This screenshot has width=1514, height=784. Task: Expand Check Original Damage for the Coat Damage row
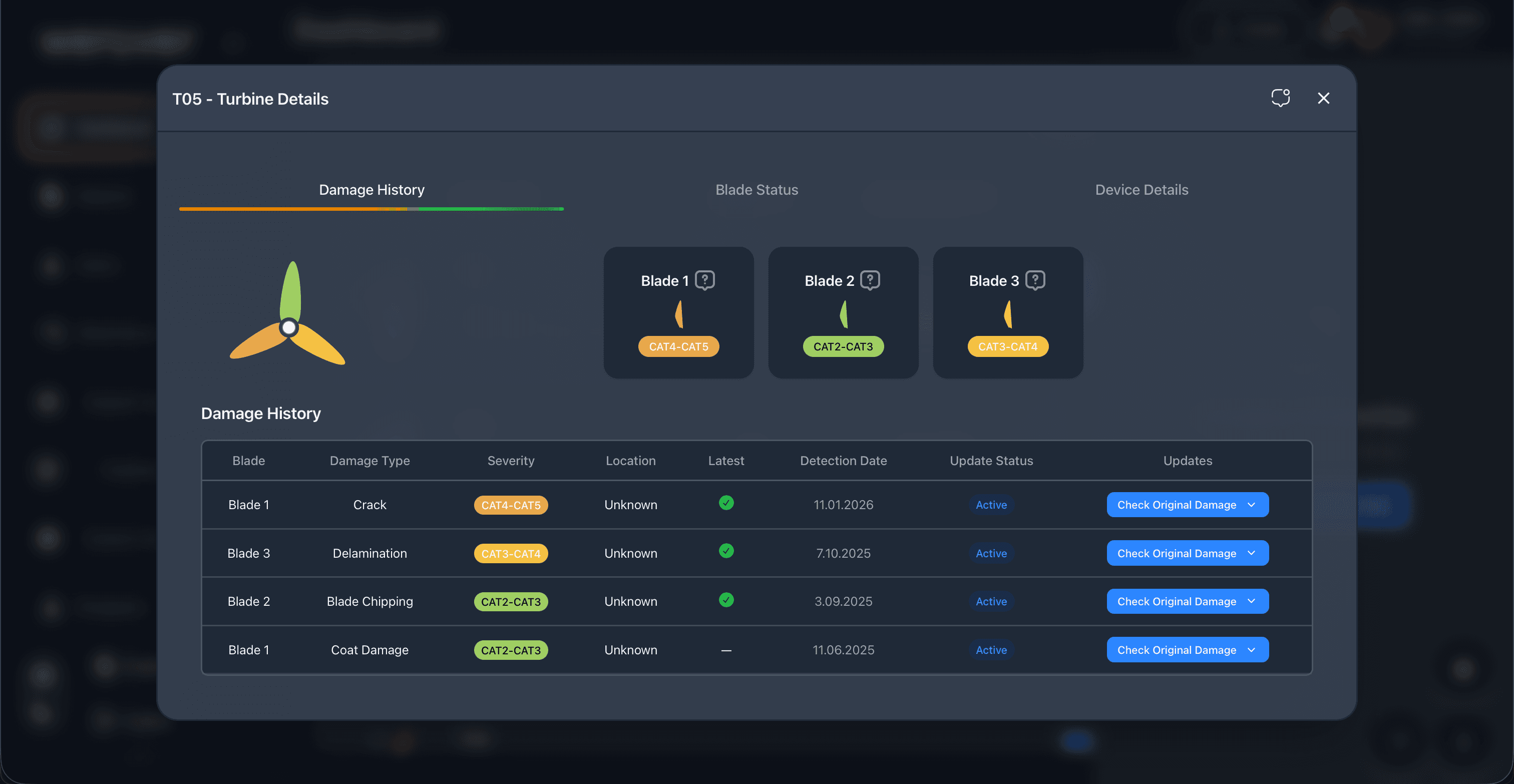tap(1187, 649)
